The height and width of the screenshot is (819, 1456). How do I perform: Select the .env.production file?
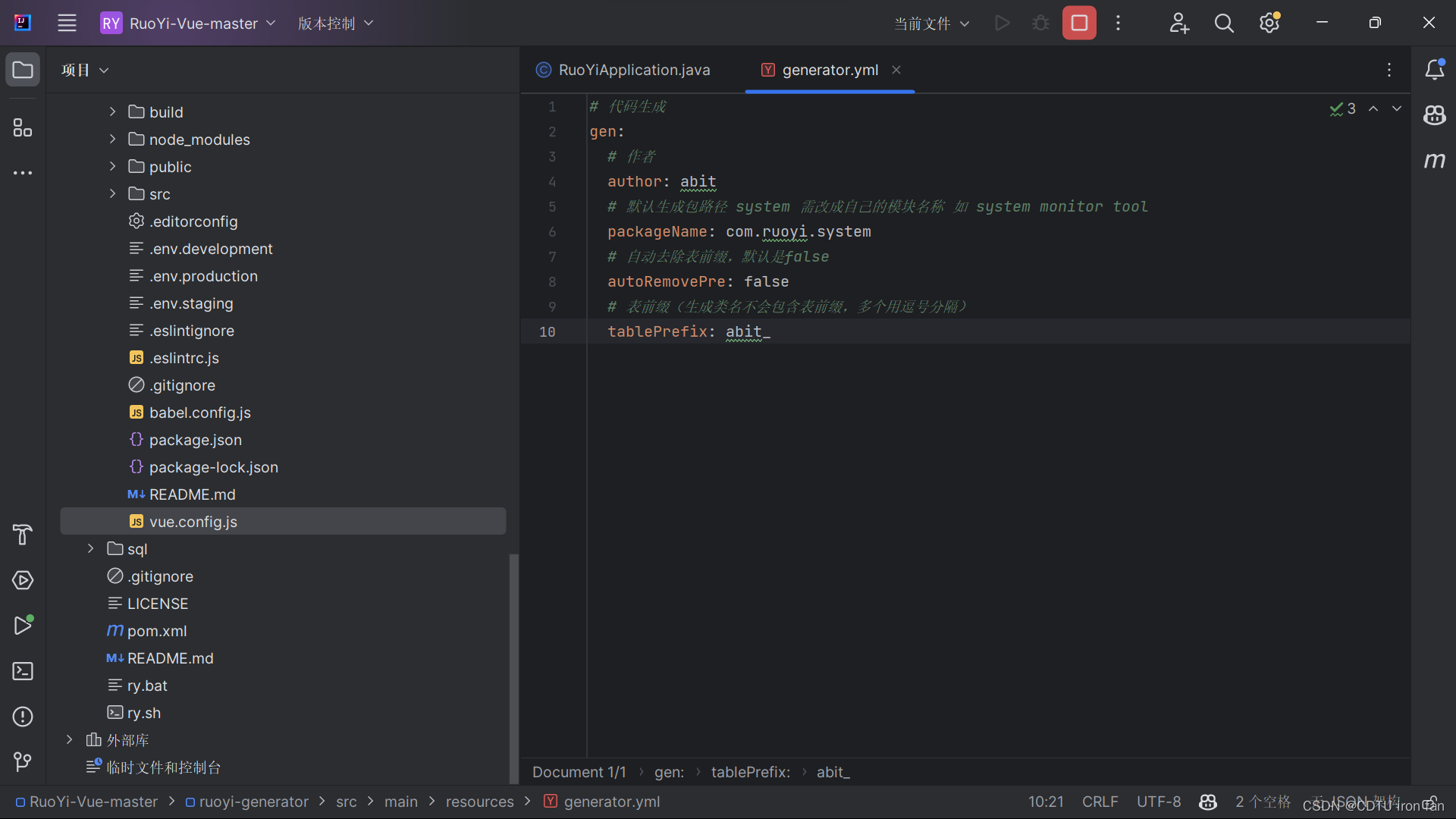pos(203,275)
